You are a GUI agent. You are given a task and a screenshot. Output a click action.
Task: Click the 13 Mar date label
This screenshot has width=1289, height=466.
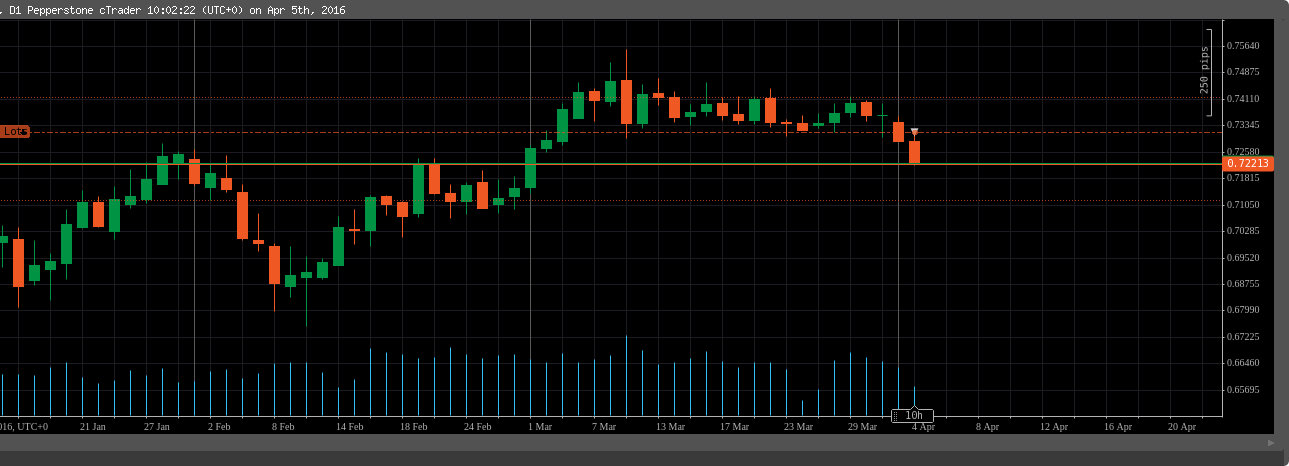[x=670, y=427]
